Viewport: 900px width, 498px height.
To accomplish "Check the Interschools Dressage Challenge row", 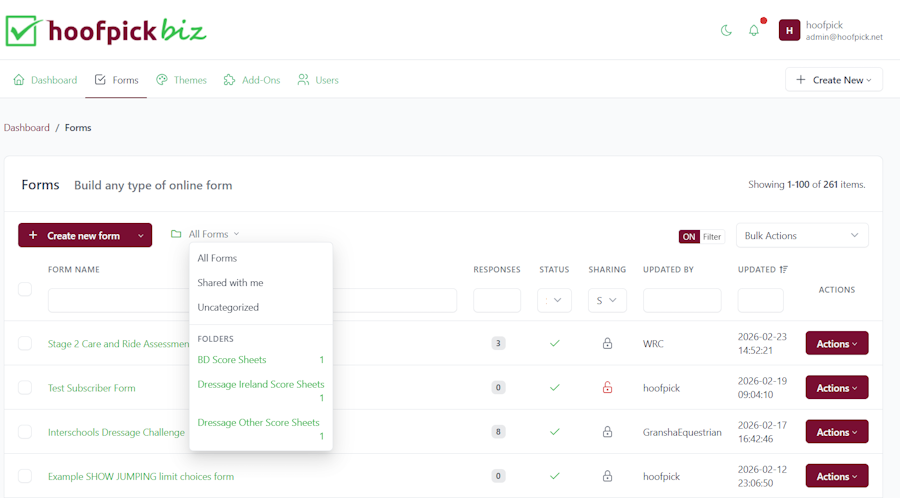I will pos(25,432).
